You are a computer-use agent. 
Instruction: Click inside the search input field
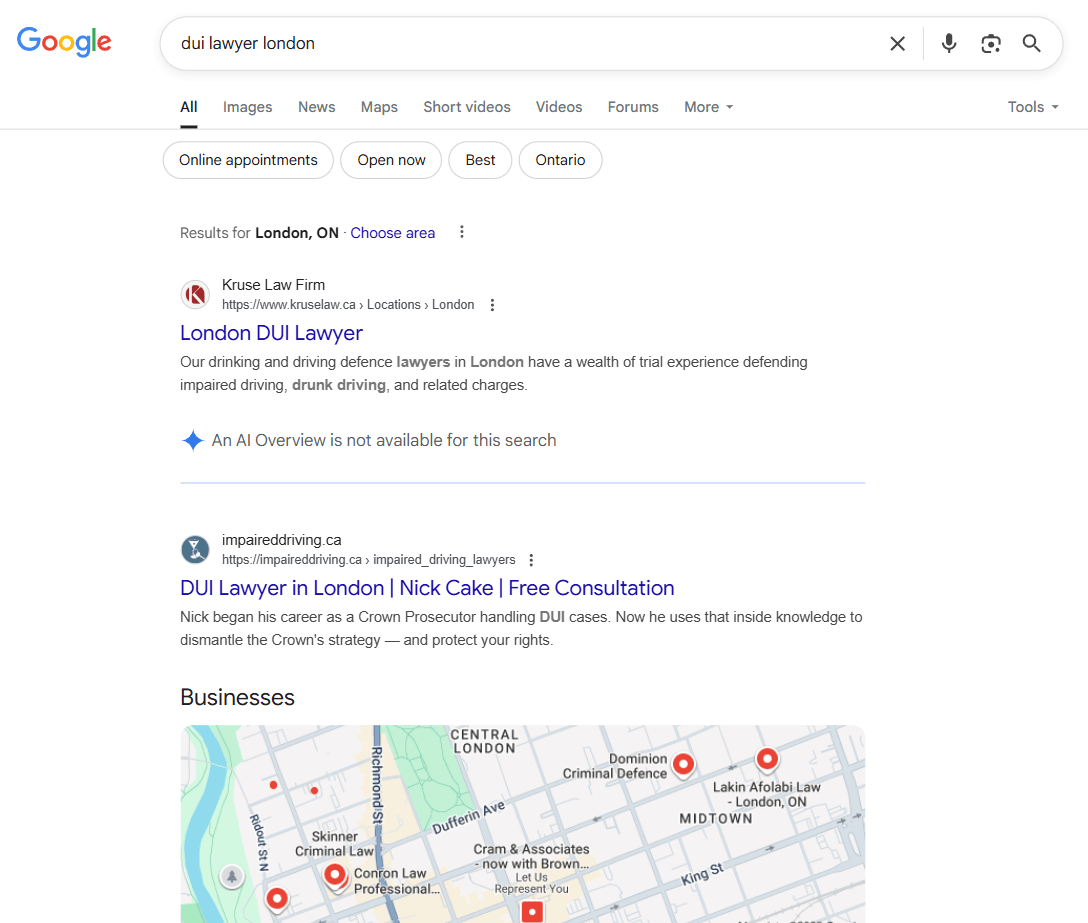pos(520,43)
